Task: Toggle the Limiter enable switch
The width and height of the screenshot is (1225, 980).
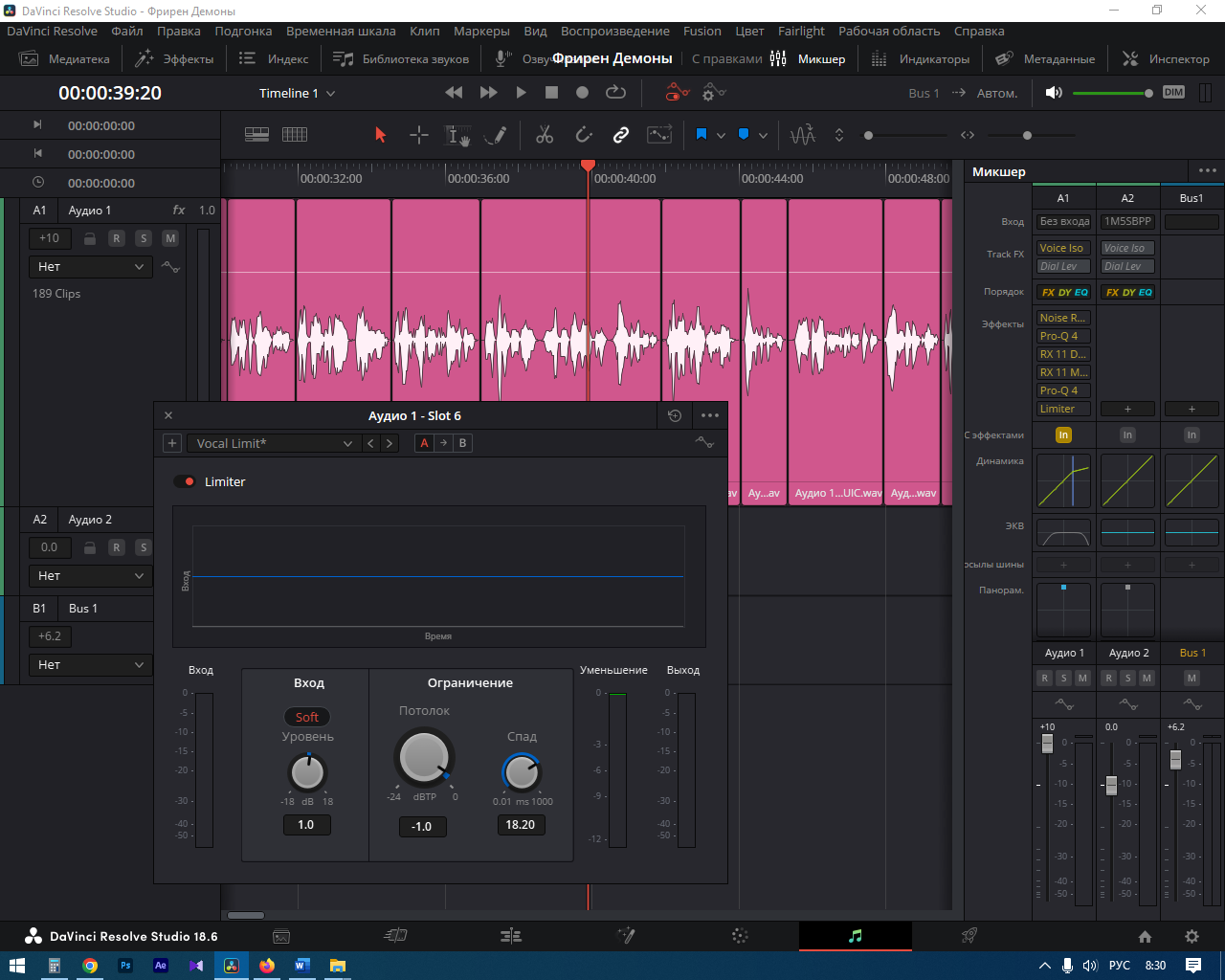Action: (185, 481)
